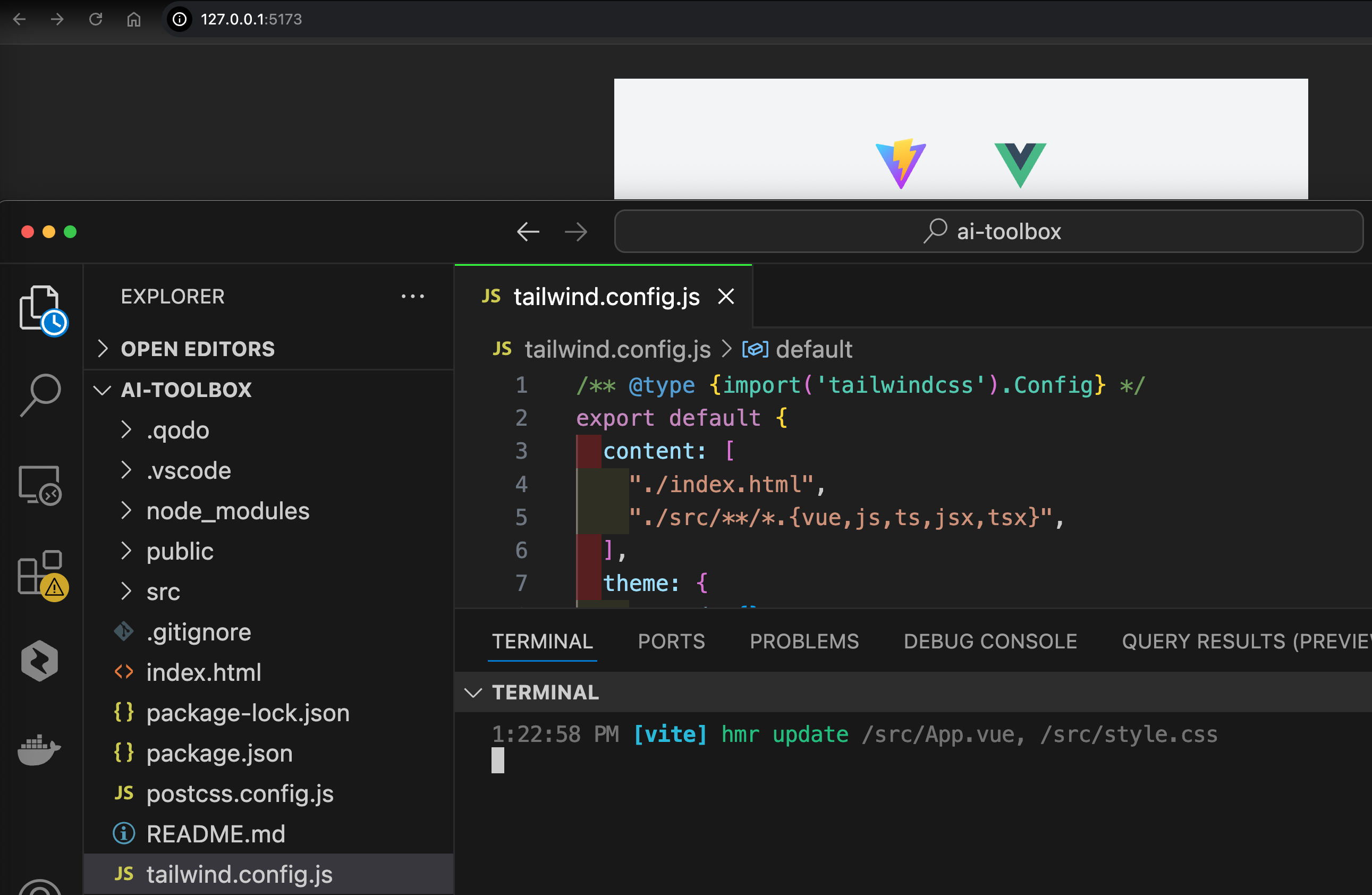This screenshot has height=895, width=1372.
Task: Select the Qodo extension sidebar icon
Action: [39, 661]
